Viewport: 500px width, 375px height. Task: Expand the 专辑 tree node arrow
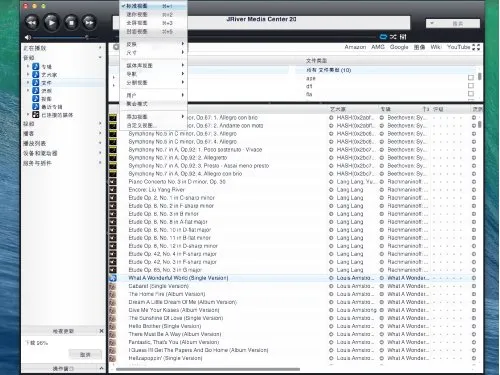tap(28, 66)
